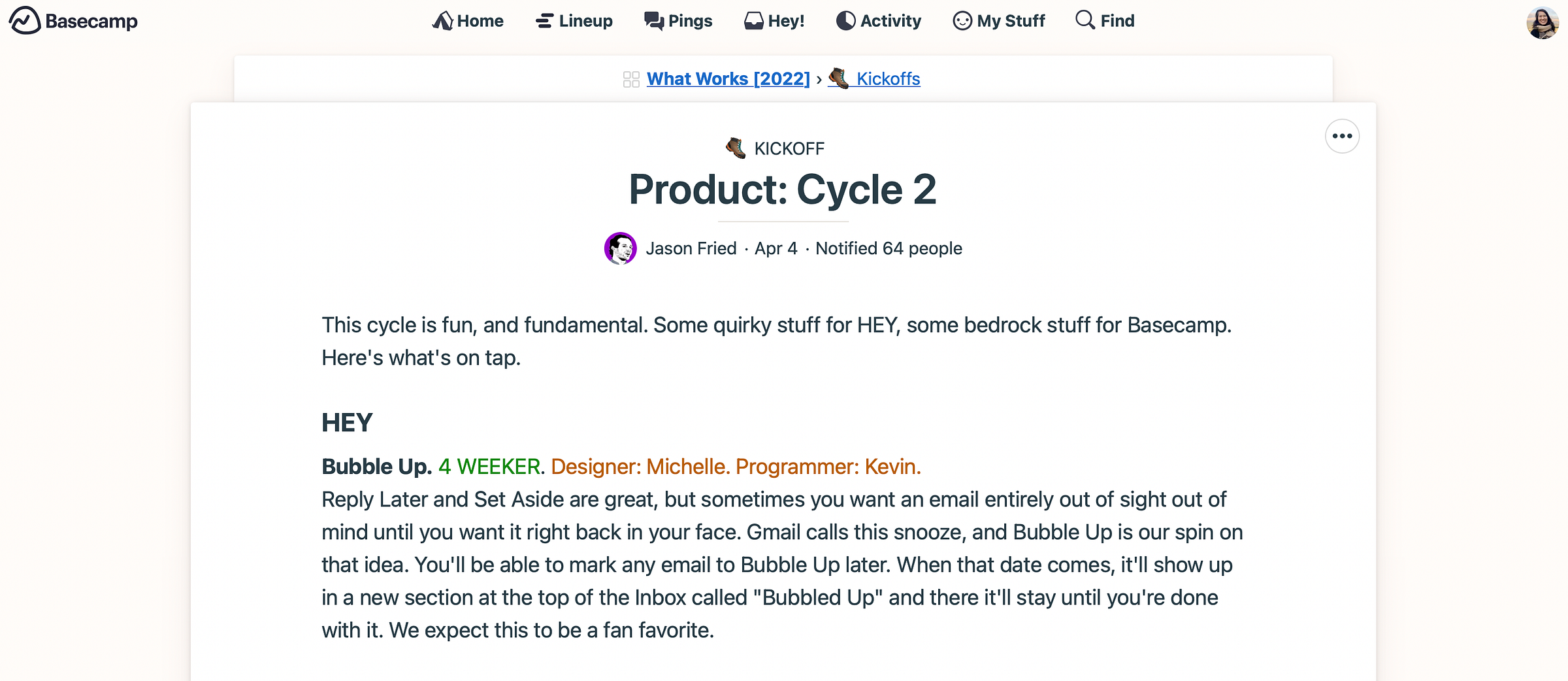Click the Basecamp logo icon
Viewport: 1568px width, 681px height.
tap(25, 20)
